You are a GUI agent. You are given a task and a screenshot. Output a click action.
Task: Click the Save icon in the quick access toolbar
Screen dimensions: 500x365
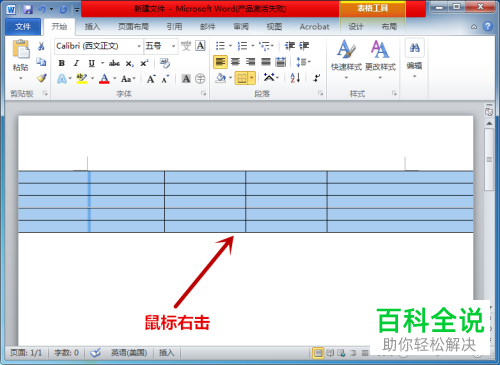click(28, 9)
